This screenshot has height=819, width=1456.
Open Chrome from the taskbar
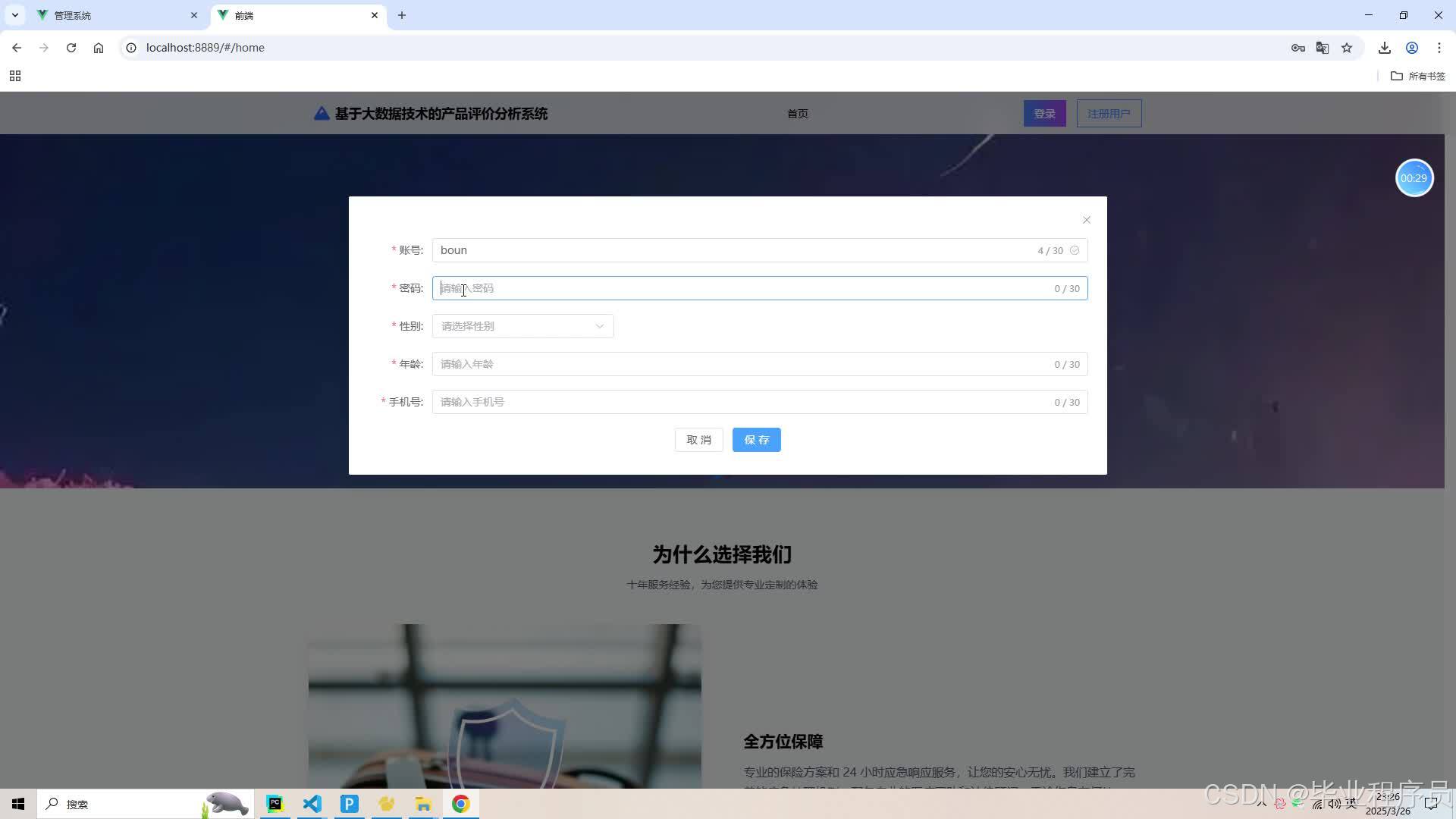460,804
